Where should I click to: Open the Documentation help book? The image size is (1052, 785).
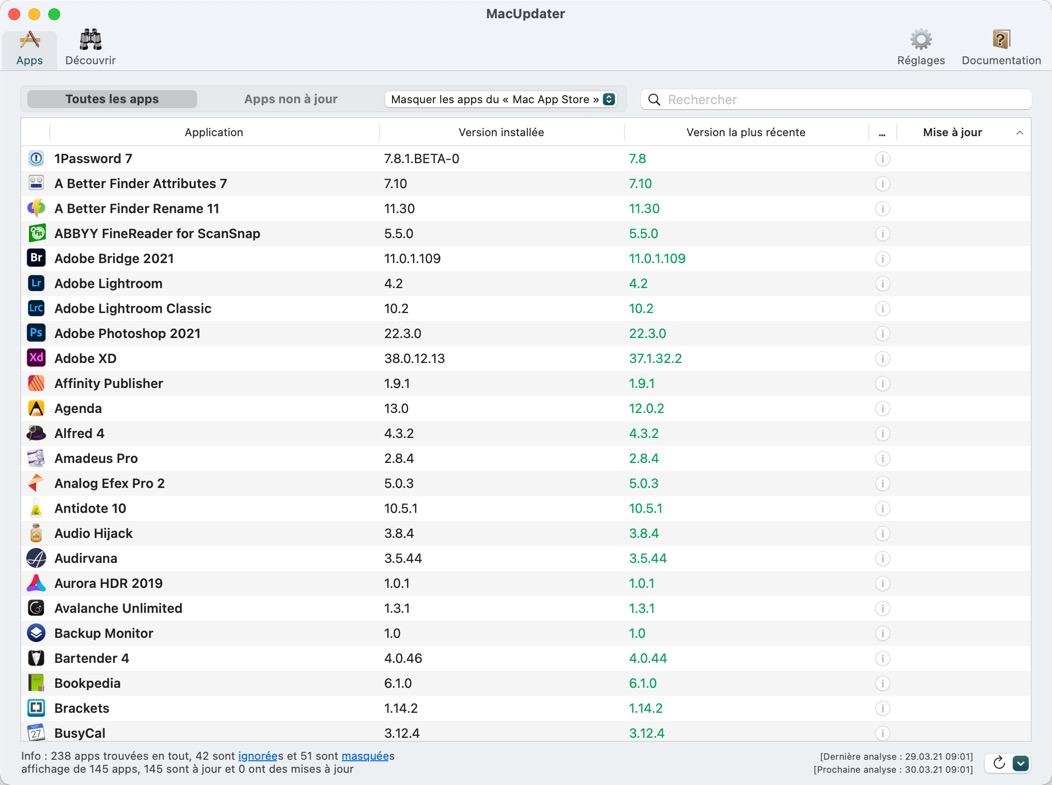(x=1001, y=48)
